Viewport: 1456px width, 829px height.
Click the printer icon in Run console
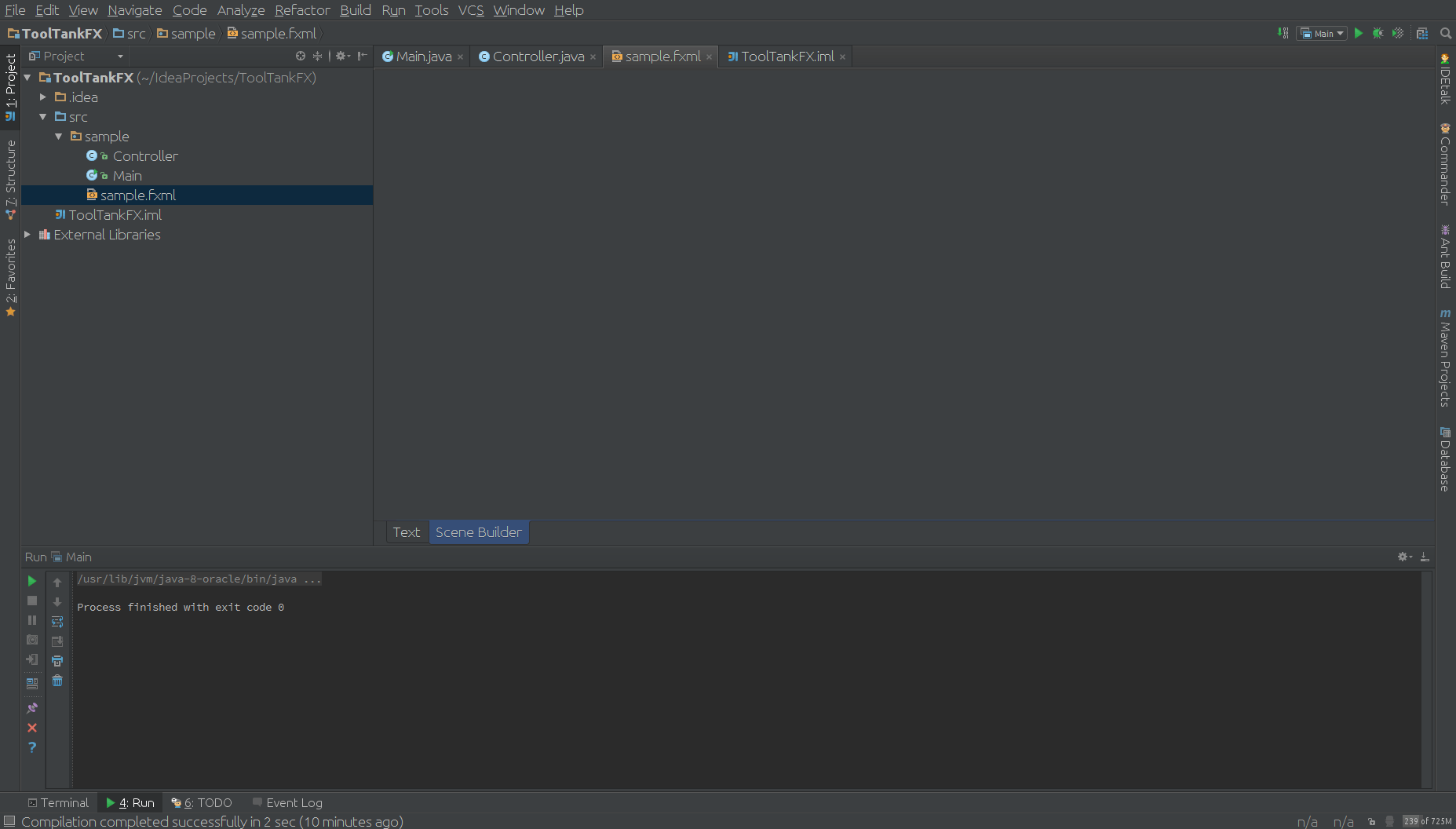[x=57, y=661]
